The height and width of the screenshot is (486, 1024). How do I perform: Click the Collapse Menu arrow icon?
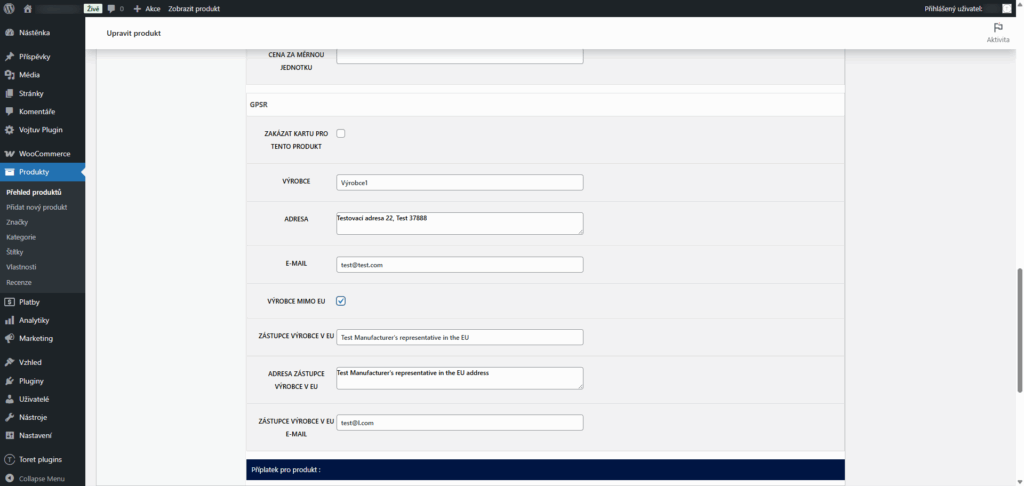click(9, 479)
